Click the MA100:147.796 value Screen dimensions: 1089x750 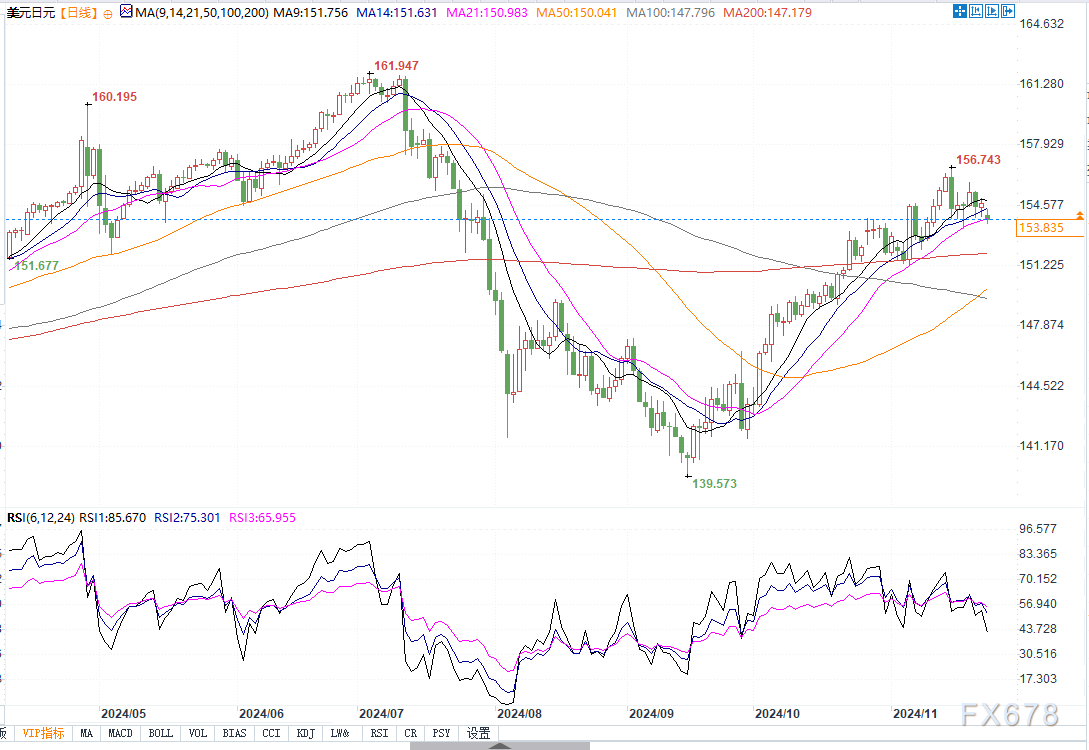coord(670,12)
